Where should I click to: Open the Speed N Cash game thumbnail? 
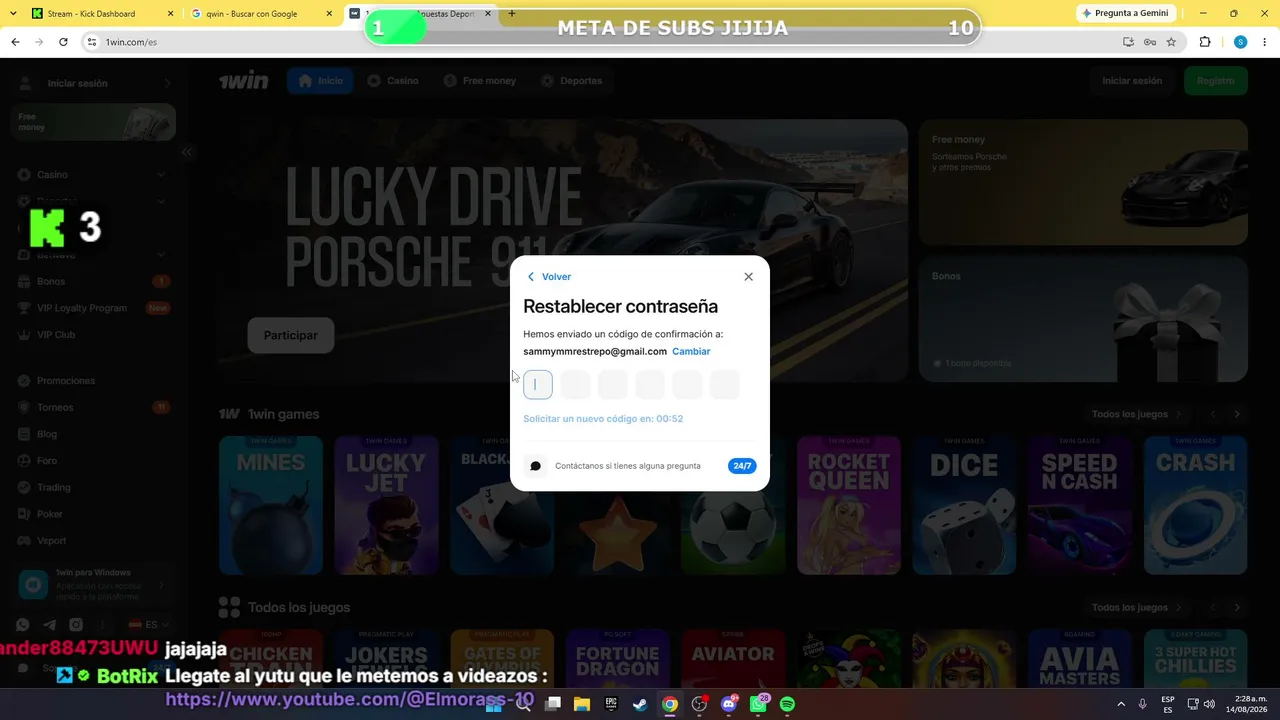pos(1080,505)
